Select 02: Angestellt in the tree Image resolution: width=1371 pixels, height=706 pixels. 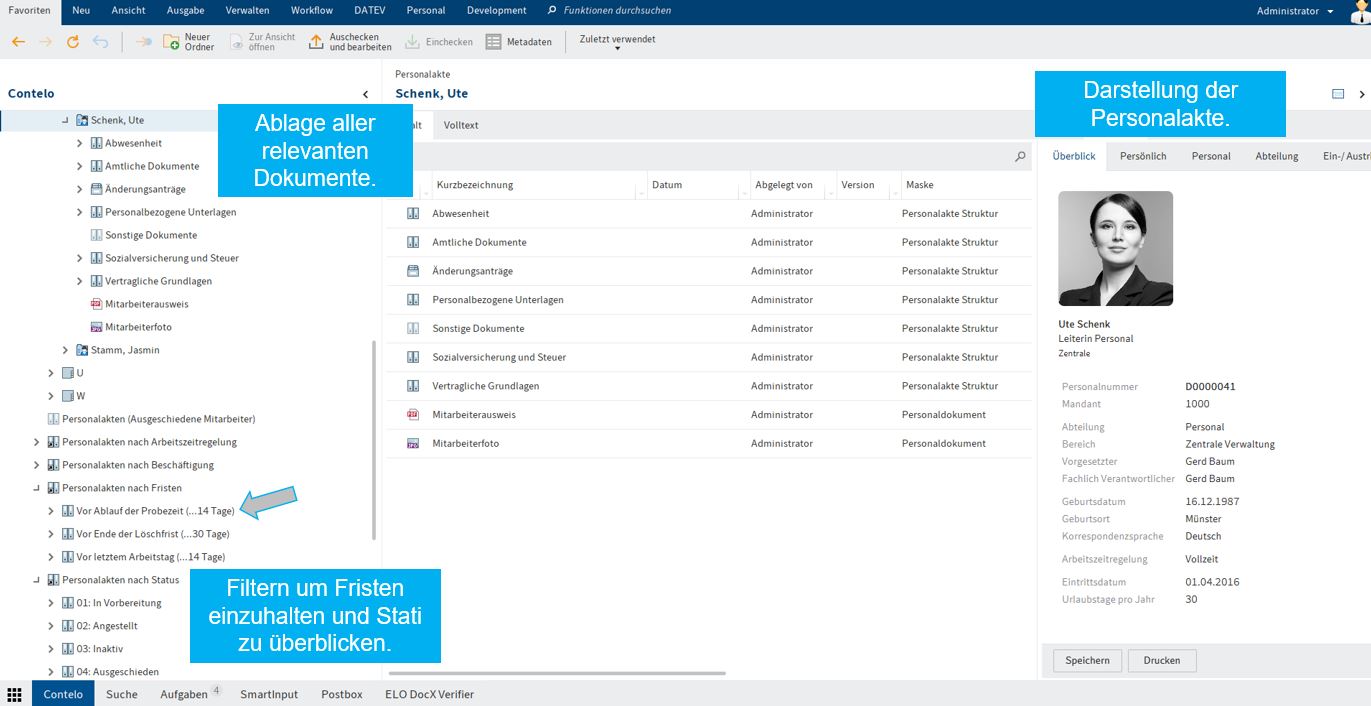[107, 626]
